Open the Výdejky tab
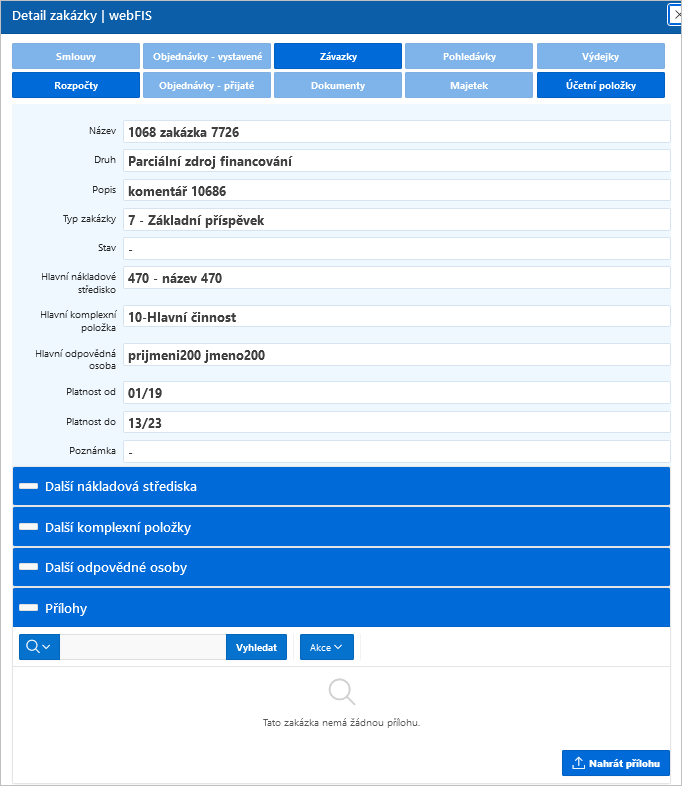 point(601,56)
